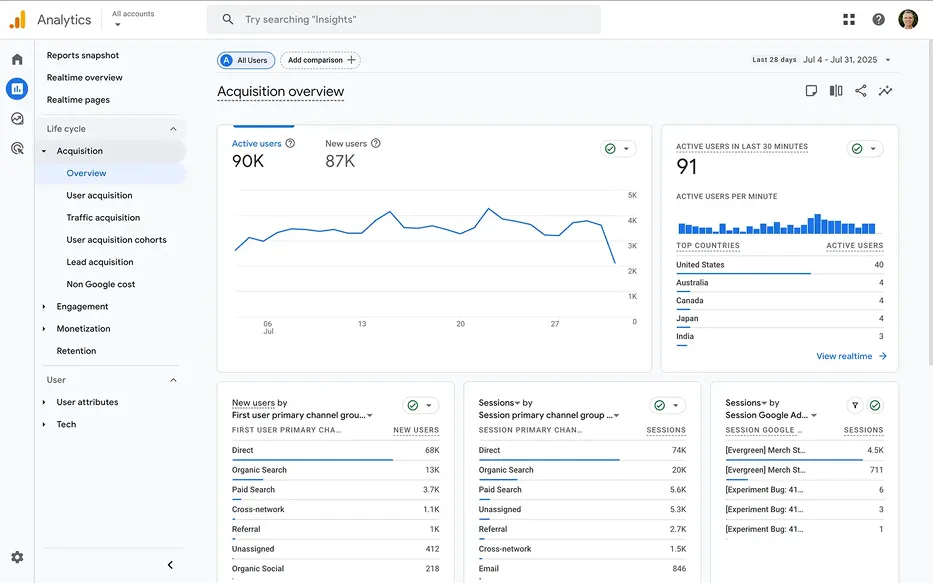
Task: Click the Edit comparisons columns icon
Action: [836, 91]
